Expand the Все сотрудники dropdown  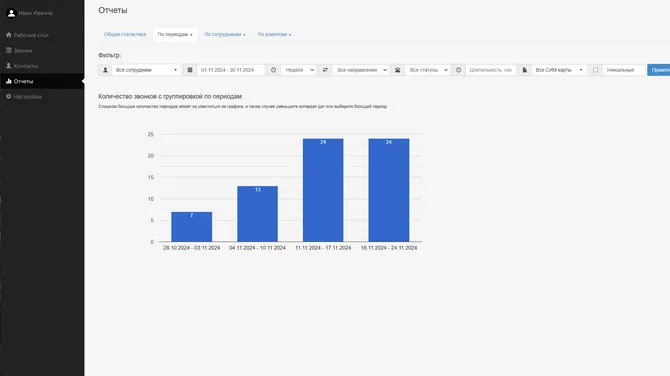coord(146,70)
